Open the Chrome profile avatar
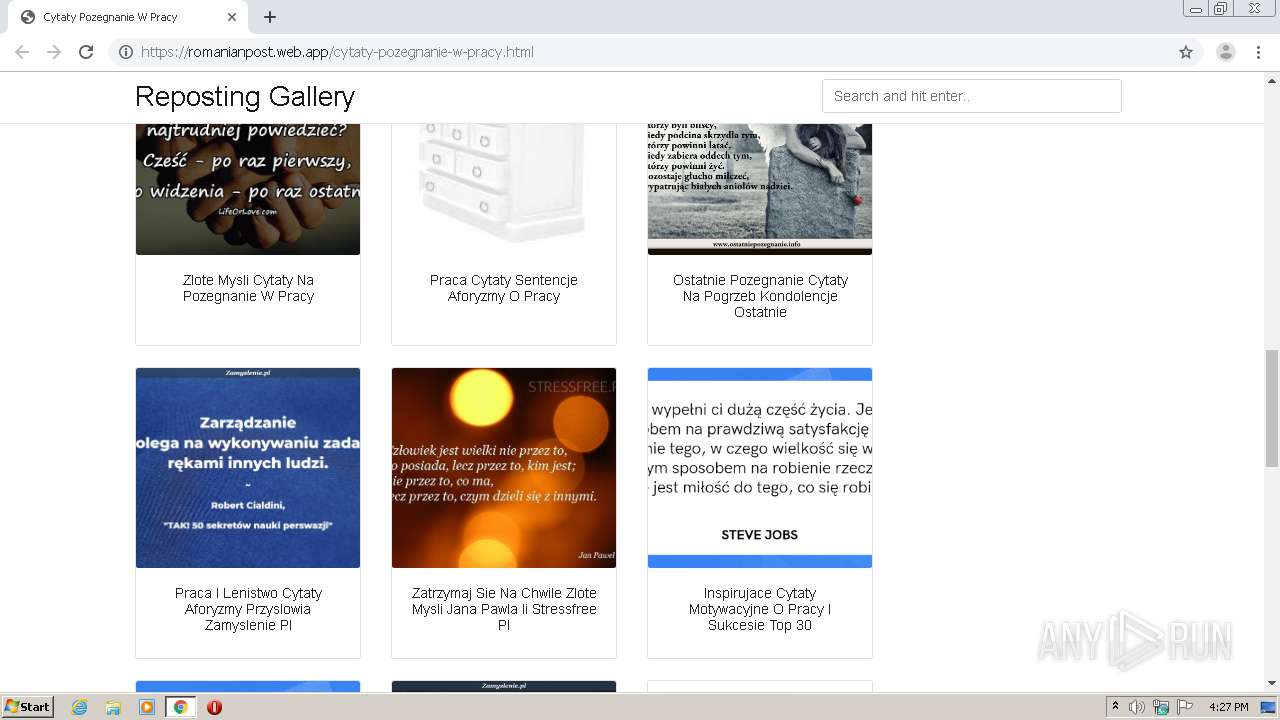1280x720 pixels. pos(1226,52)
